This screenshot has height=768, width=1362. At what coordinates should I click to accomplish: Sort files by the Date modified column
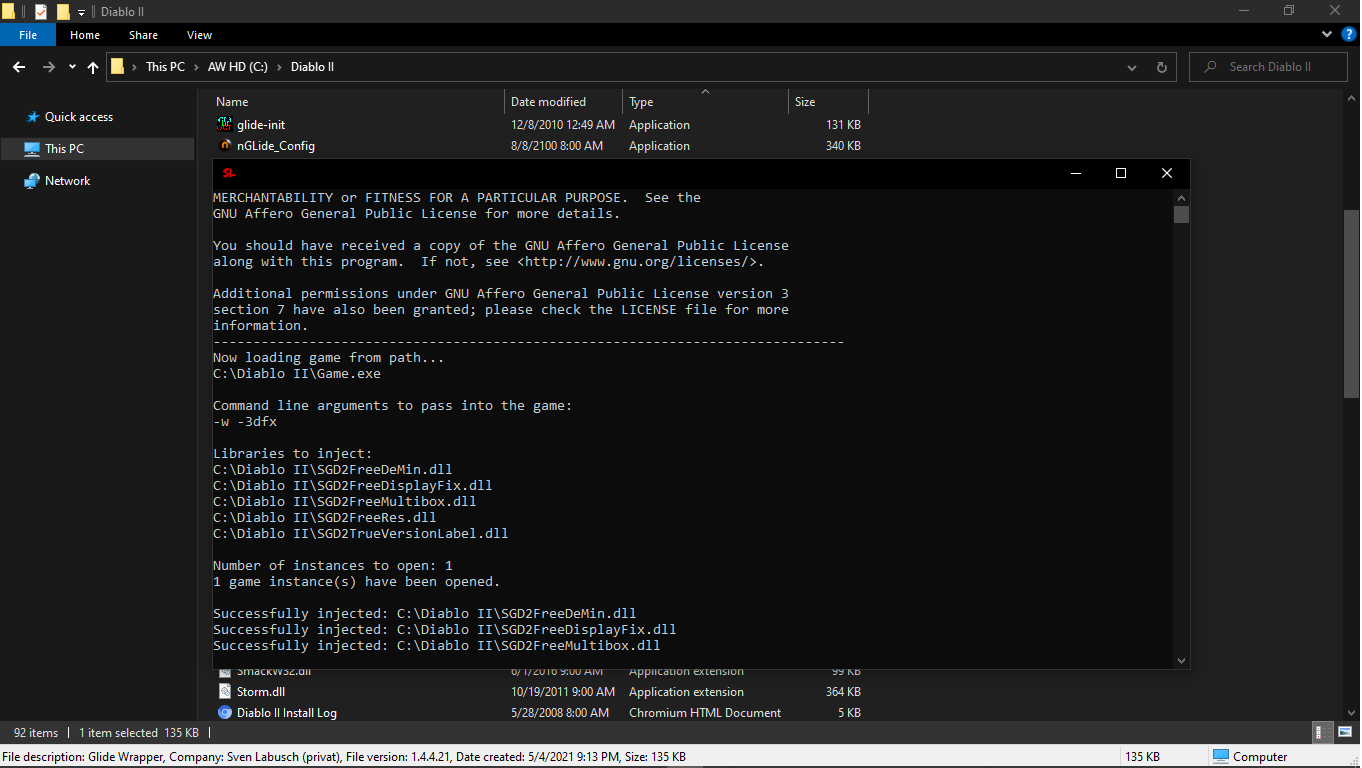click(548, 101)
